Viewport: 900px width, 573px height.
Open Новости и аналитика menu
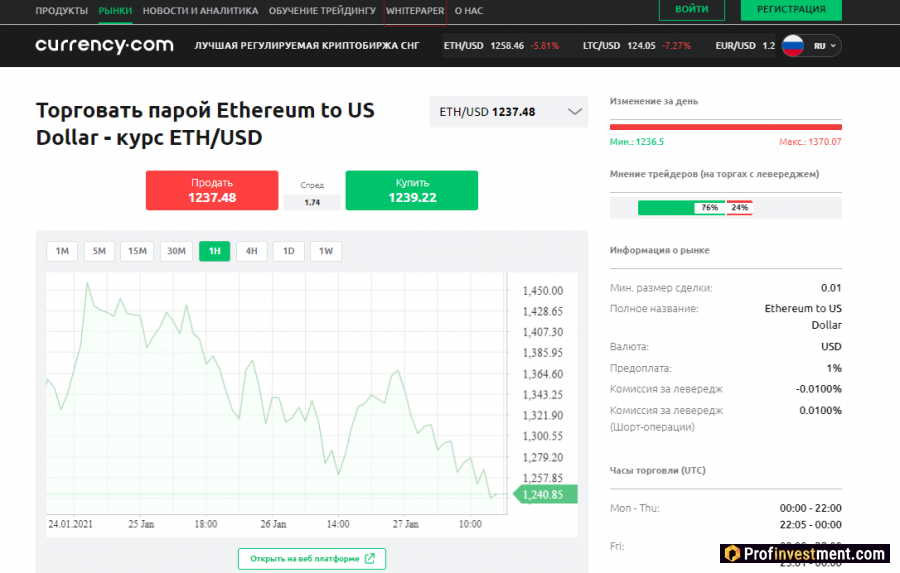(x=200, y=10)
